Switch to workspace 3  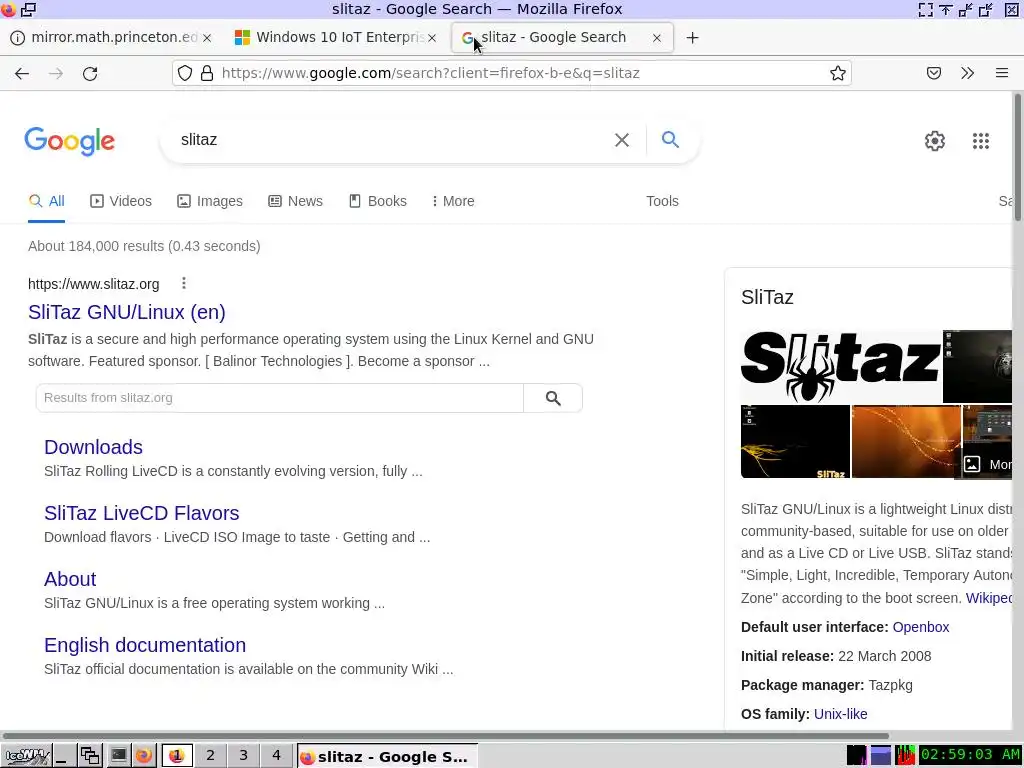click(x=243, y=756)
